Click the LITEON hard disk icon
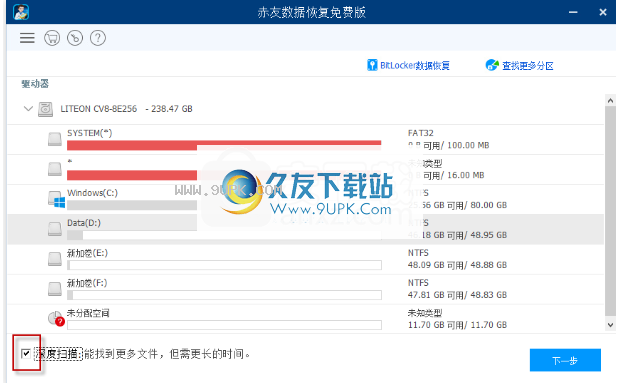The height and width of the screenshot is (385, 621). pos(45,109)
